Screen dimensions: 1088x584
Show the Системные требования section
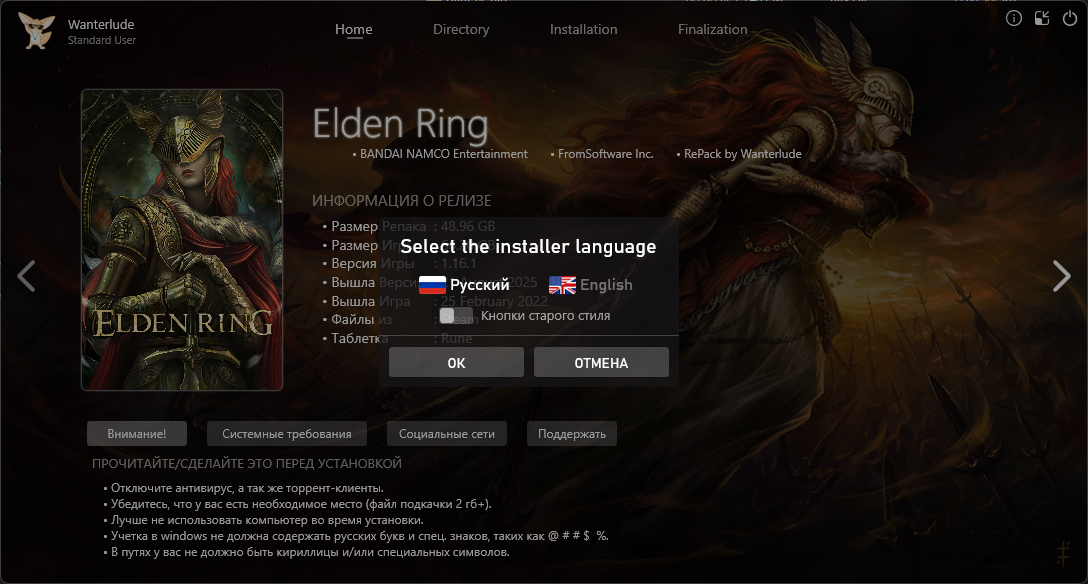pos(287,433)
